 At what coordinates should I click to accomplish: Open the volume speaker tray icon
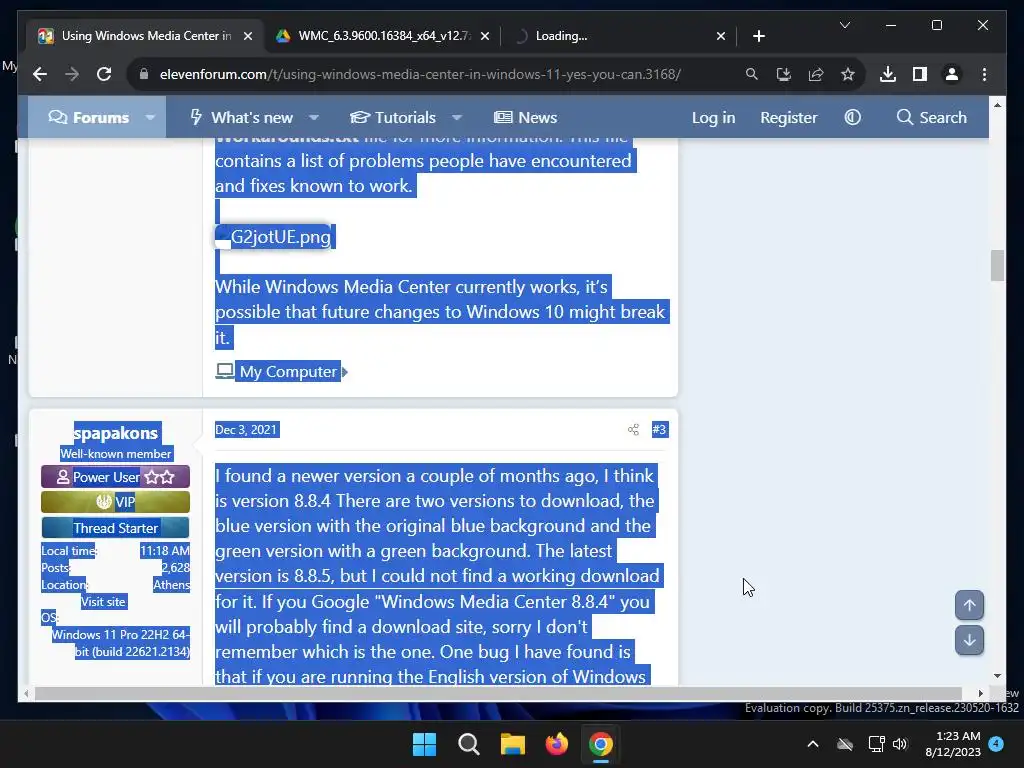click(x=900, y=744)
